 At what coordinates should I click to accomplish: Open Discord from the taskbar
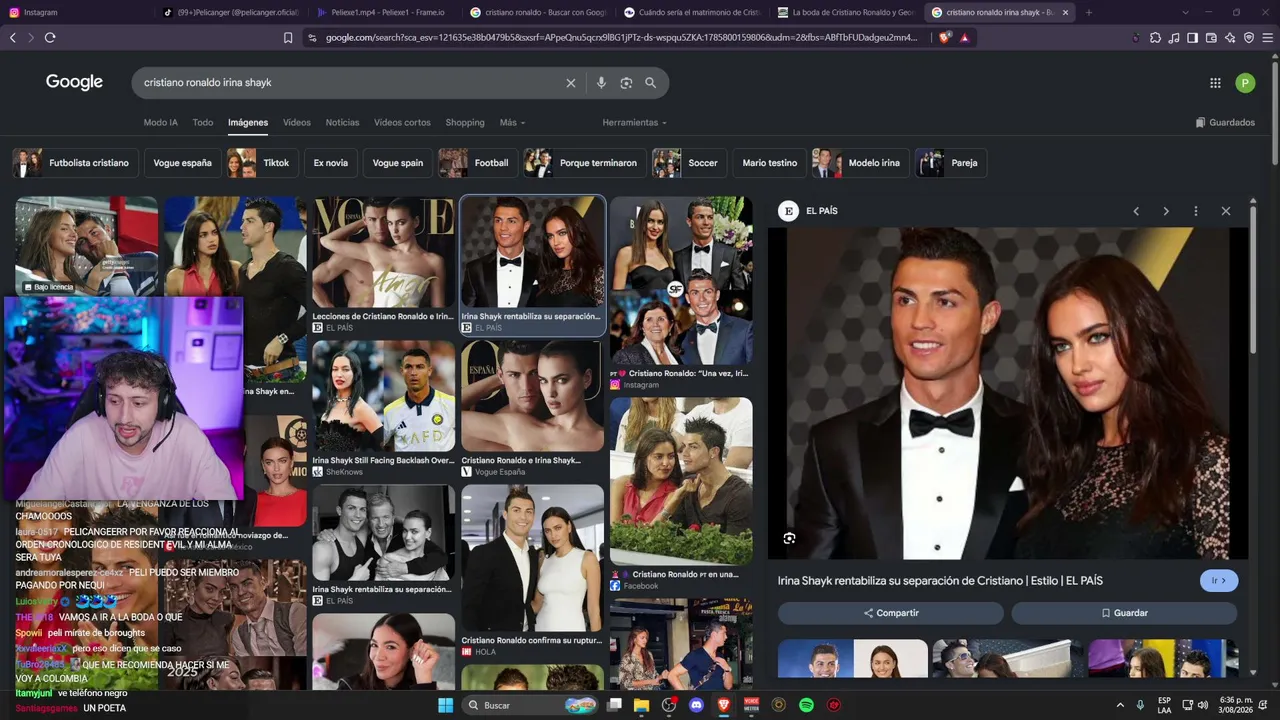[x=696, y=705]
